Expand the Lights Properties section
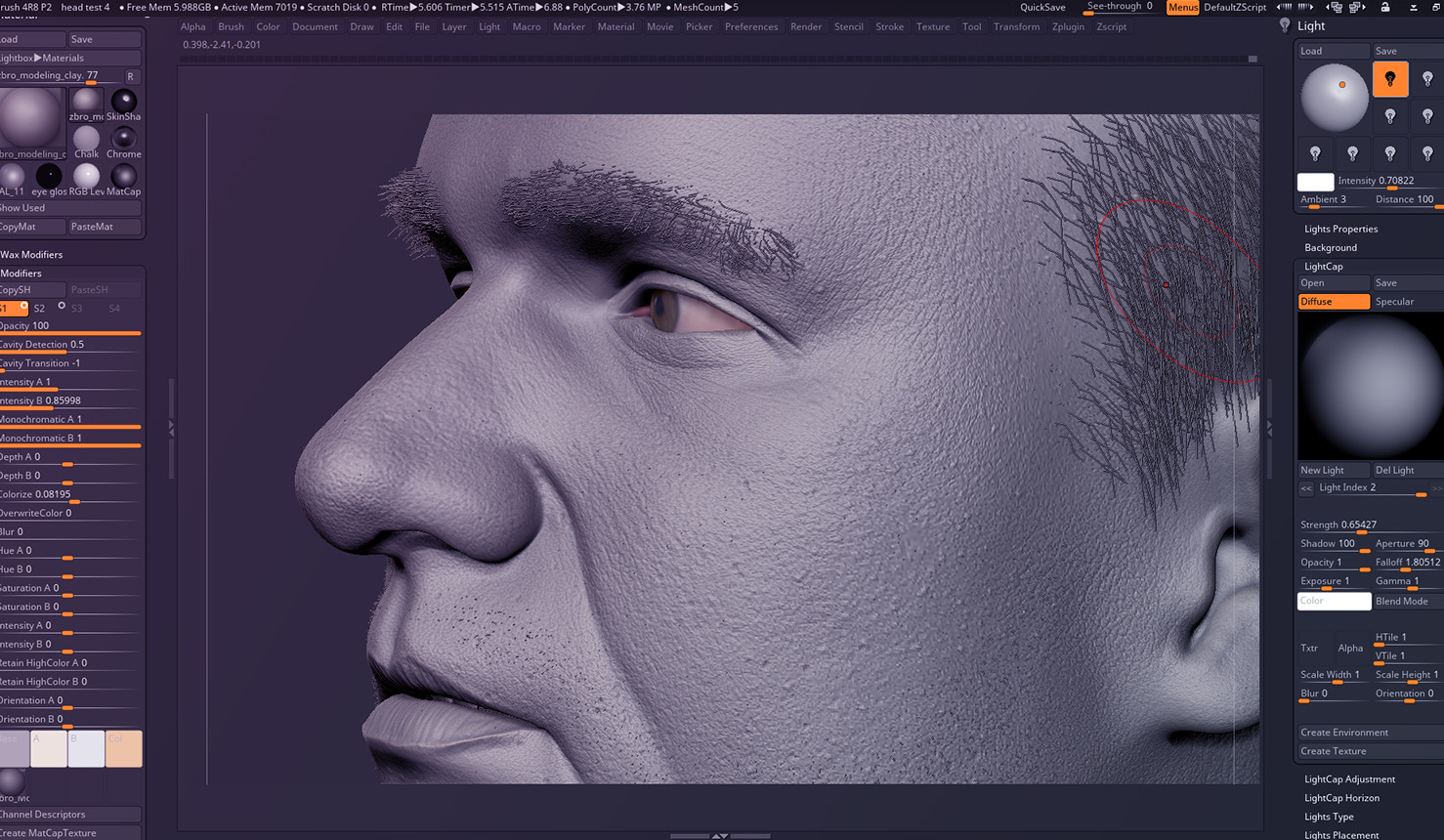The width and height of the screenshot is (1444, 840). click(1340, 229)
